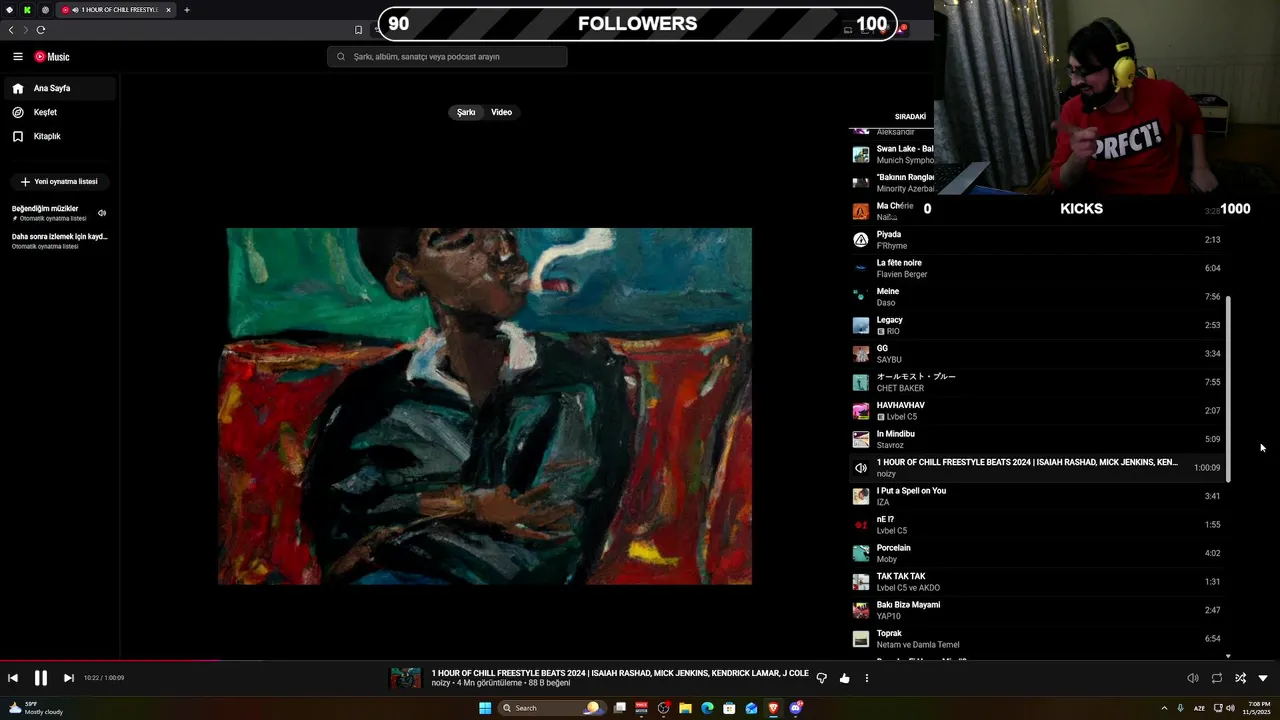Toggle shuffle mode
The image size is (1280, 720).
[1240, 678]
